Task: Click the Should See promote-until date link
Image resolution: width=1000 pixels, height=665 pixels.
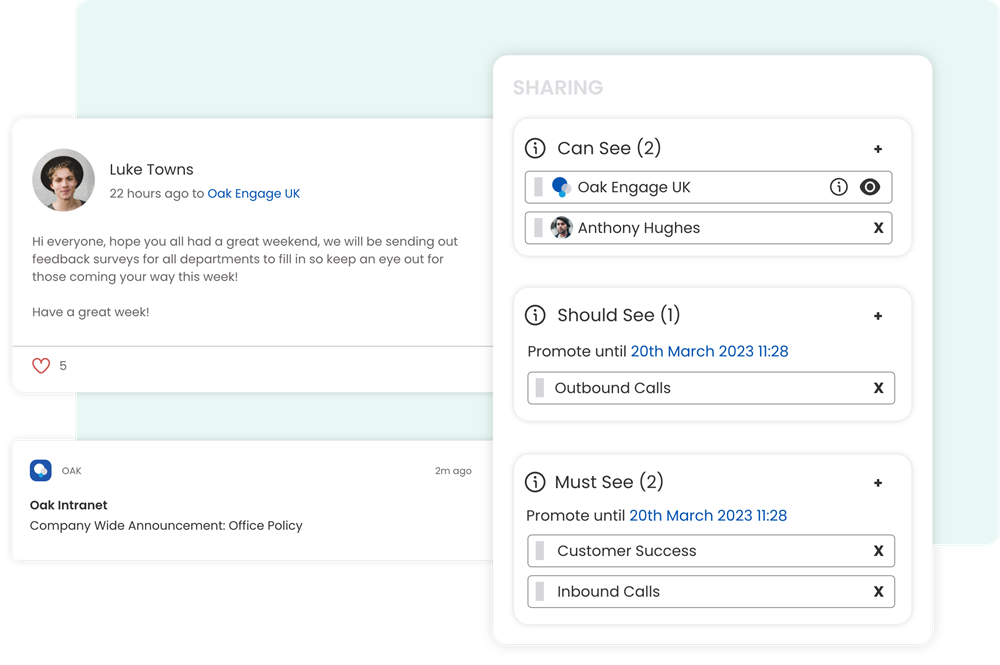Action: tap(708, 351)
